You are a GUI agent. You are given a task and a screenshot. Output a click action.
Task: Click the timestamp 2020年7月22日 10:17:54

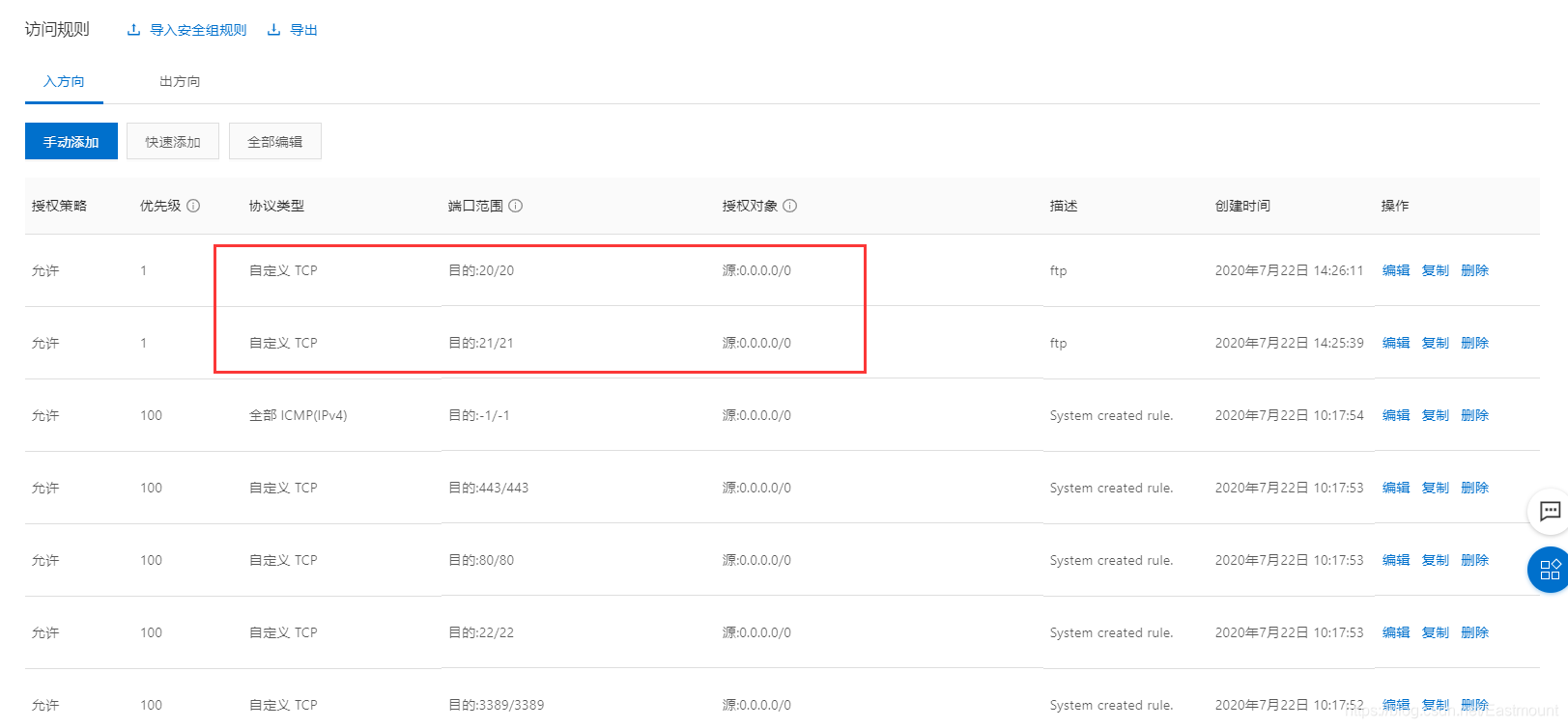pyautogui.click(x=1289, y=415)
